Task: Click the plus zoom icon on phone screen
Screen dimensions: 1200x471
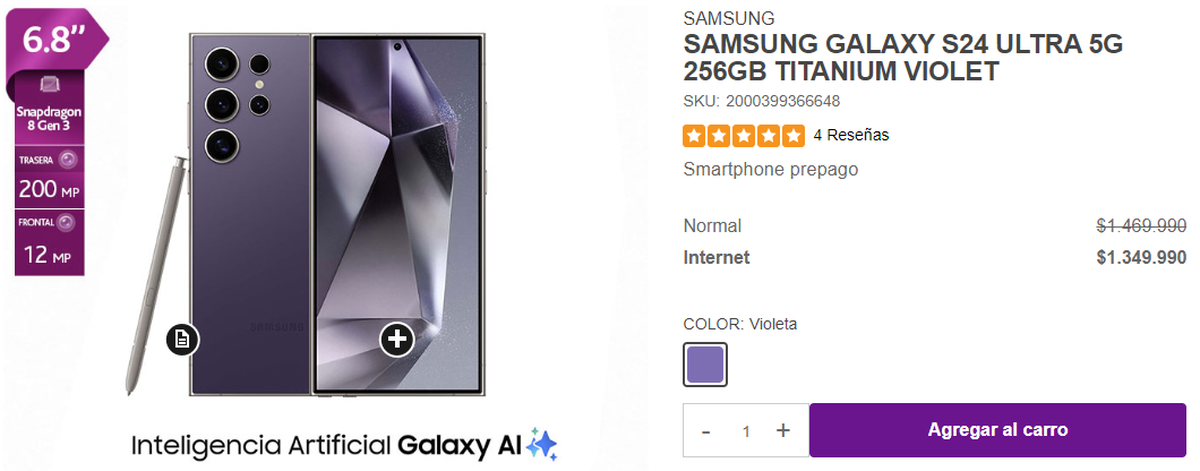Action: [x=397, y=339]
